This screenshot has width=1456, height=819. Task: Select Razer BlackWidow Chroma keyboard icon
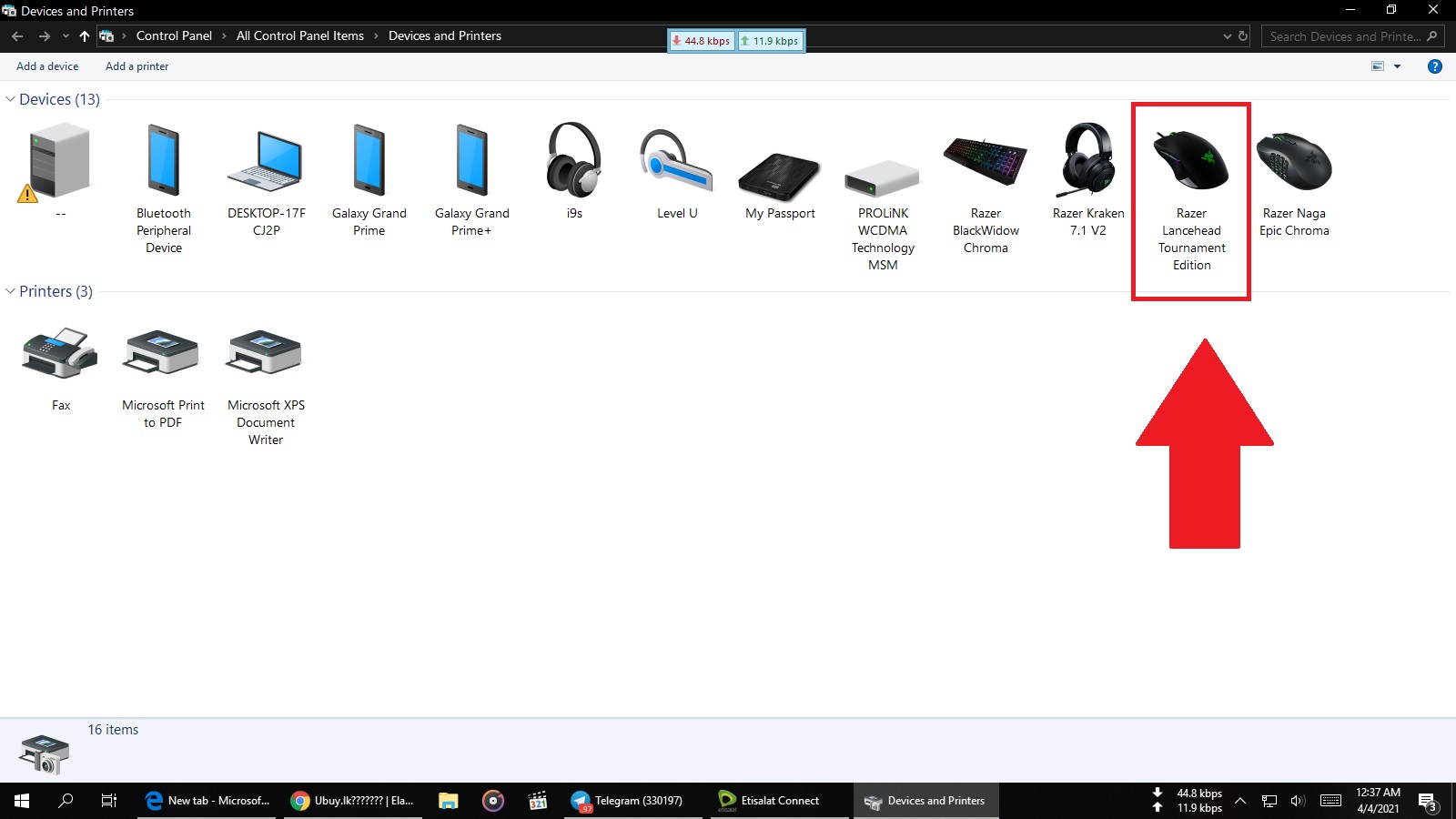[986, 161]
